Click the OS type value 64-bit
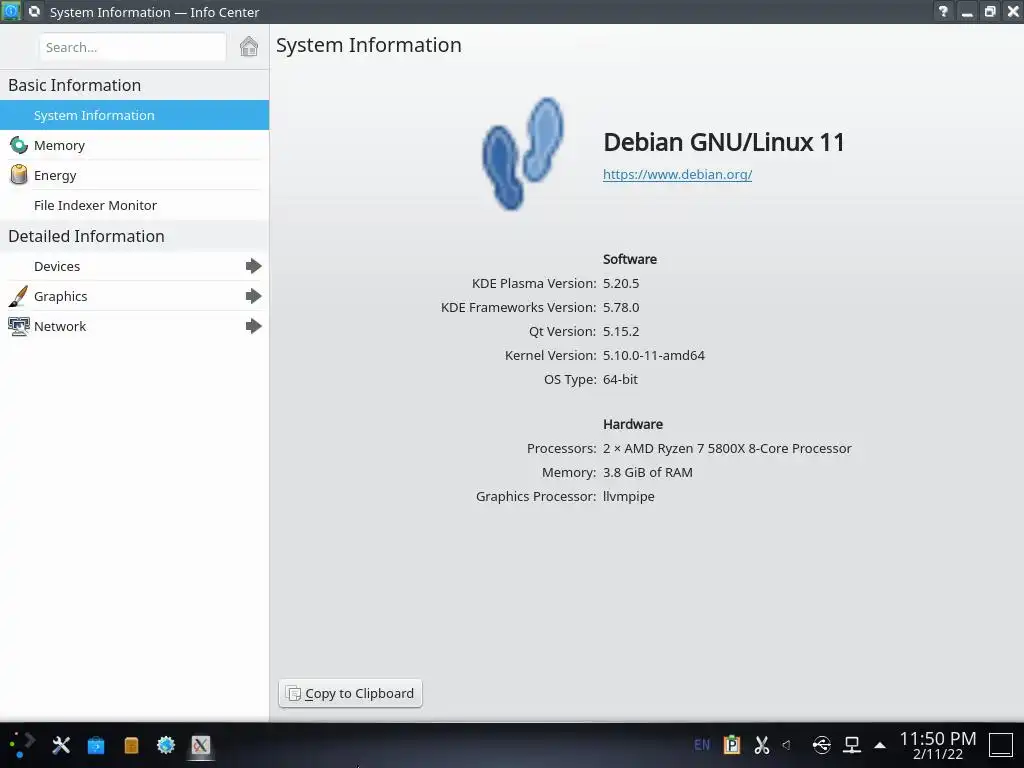This screenshot has height=768, width=1024. 620,379
